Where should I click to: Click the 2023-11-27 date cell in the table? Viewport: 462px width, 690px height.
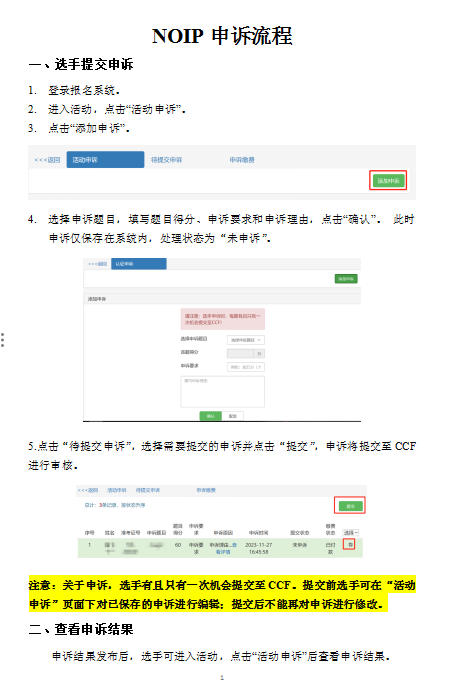coord(259,548)
